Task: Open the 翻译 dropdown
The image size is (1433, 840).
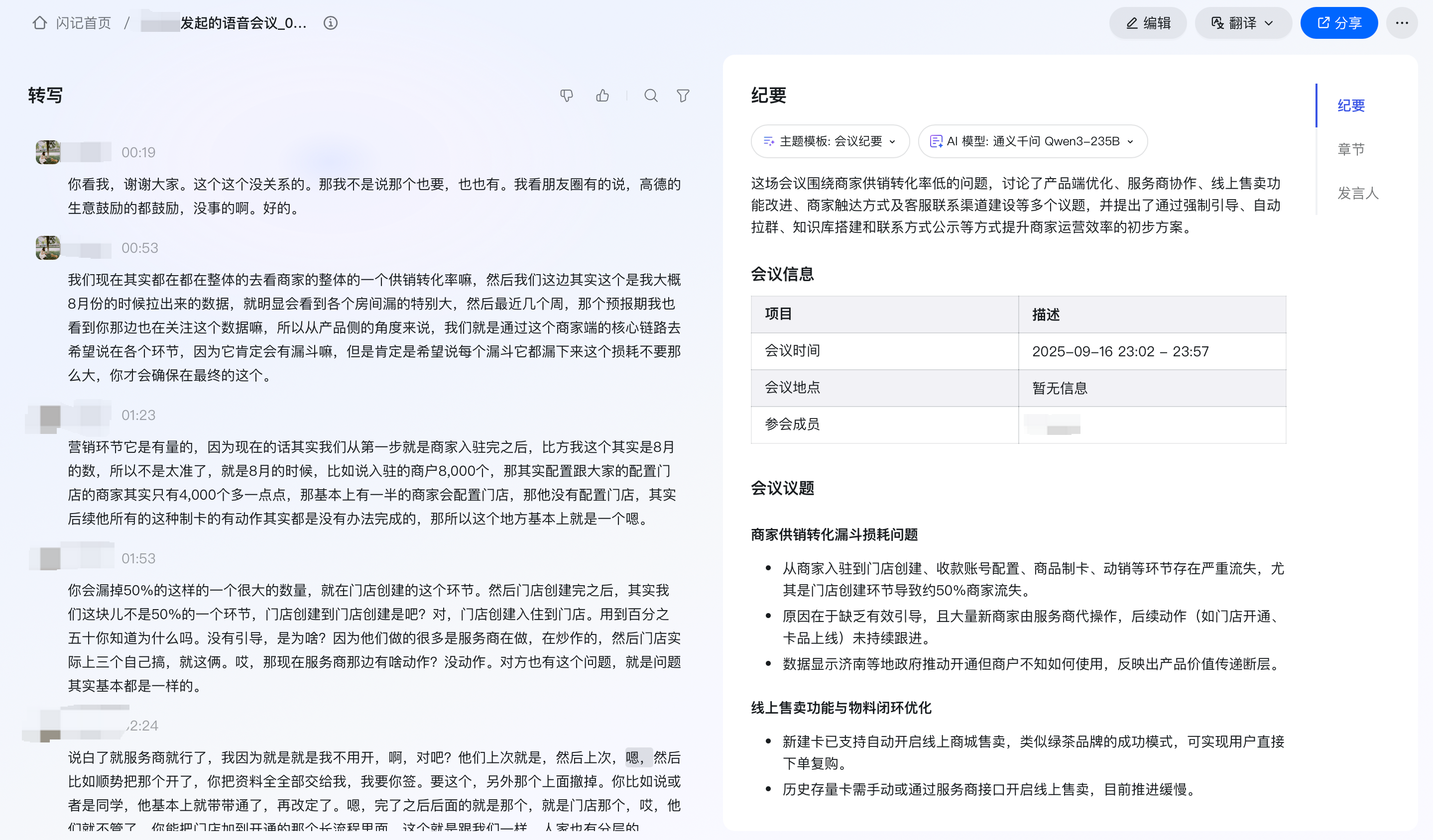Action: (1243, 23)
